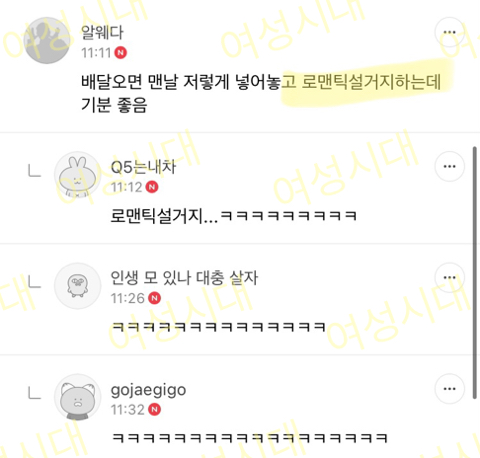
Task: Open more options for Q5는내차's reply
Action: 449,166
